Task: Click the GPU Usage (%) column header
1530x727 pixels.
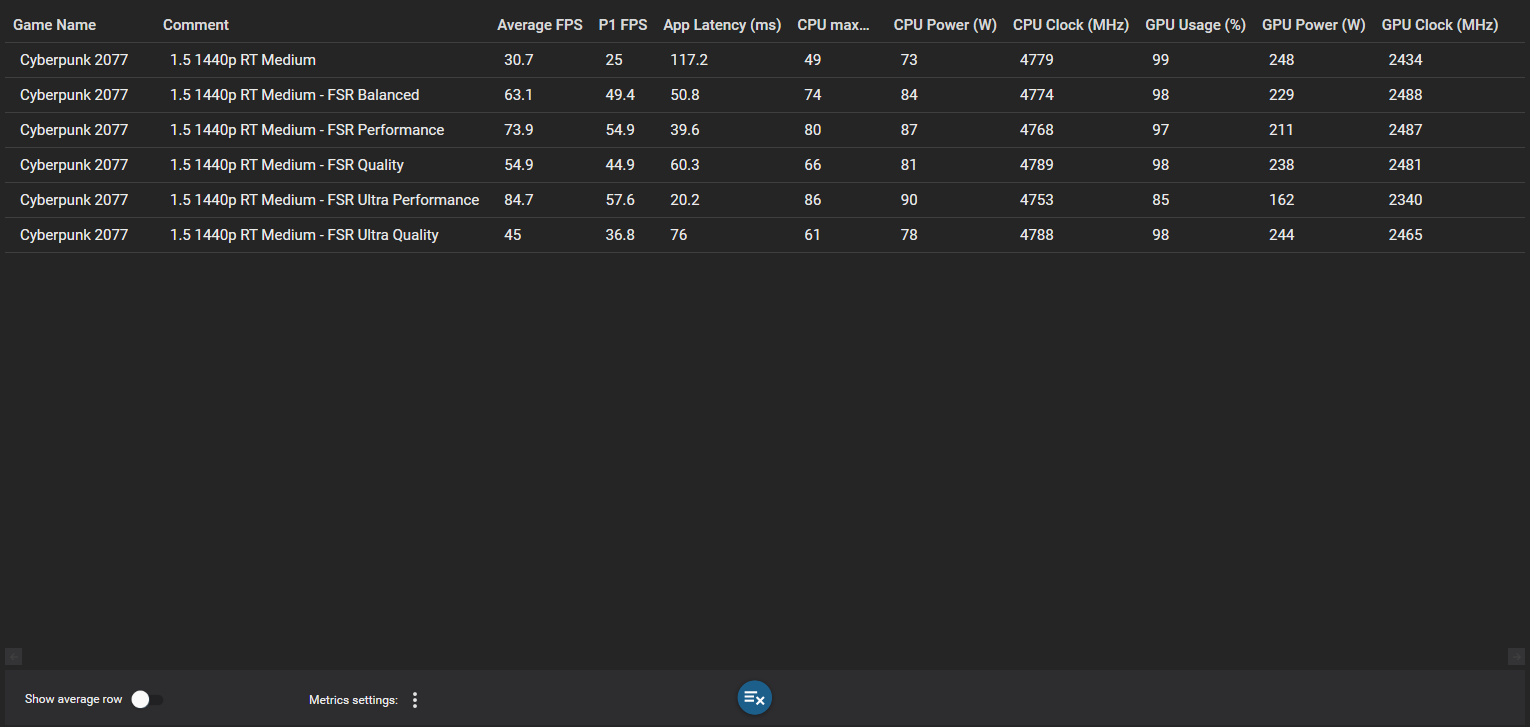Action: (x=1195, y=25)
